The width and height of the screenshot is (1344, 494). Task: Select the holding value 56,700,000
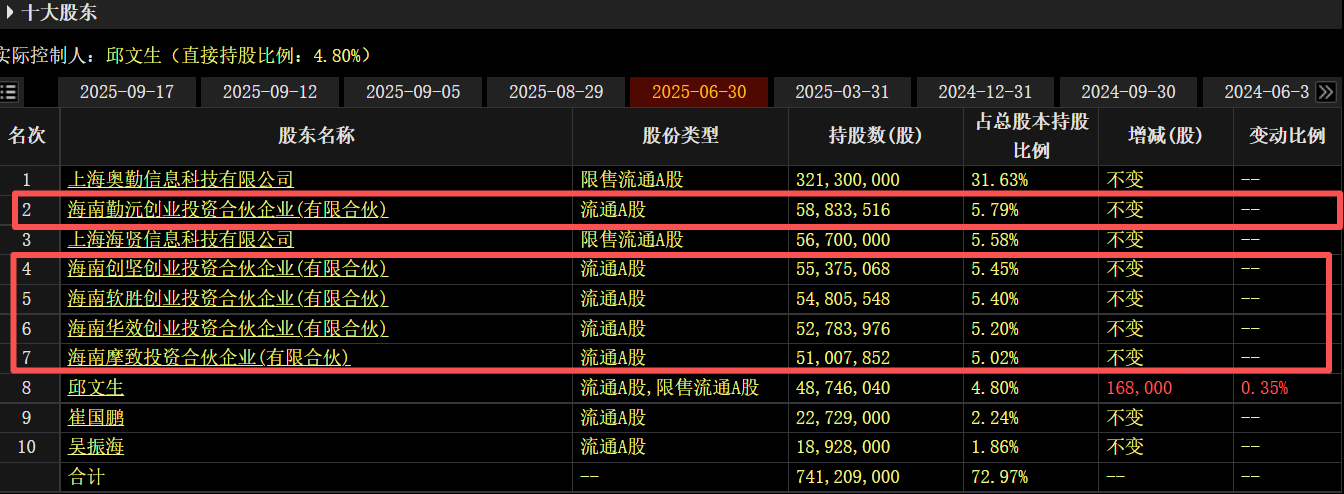point(843,240)
